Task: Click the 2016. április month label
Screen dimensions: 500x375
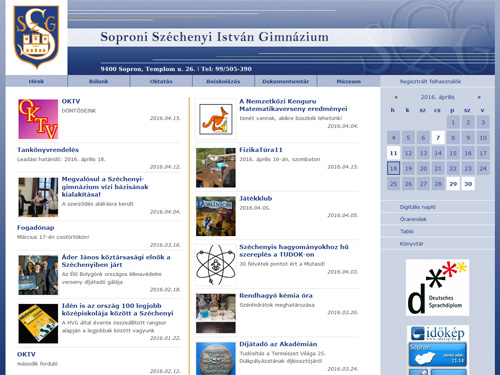Action: coord(437,97)
